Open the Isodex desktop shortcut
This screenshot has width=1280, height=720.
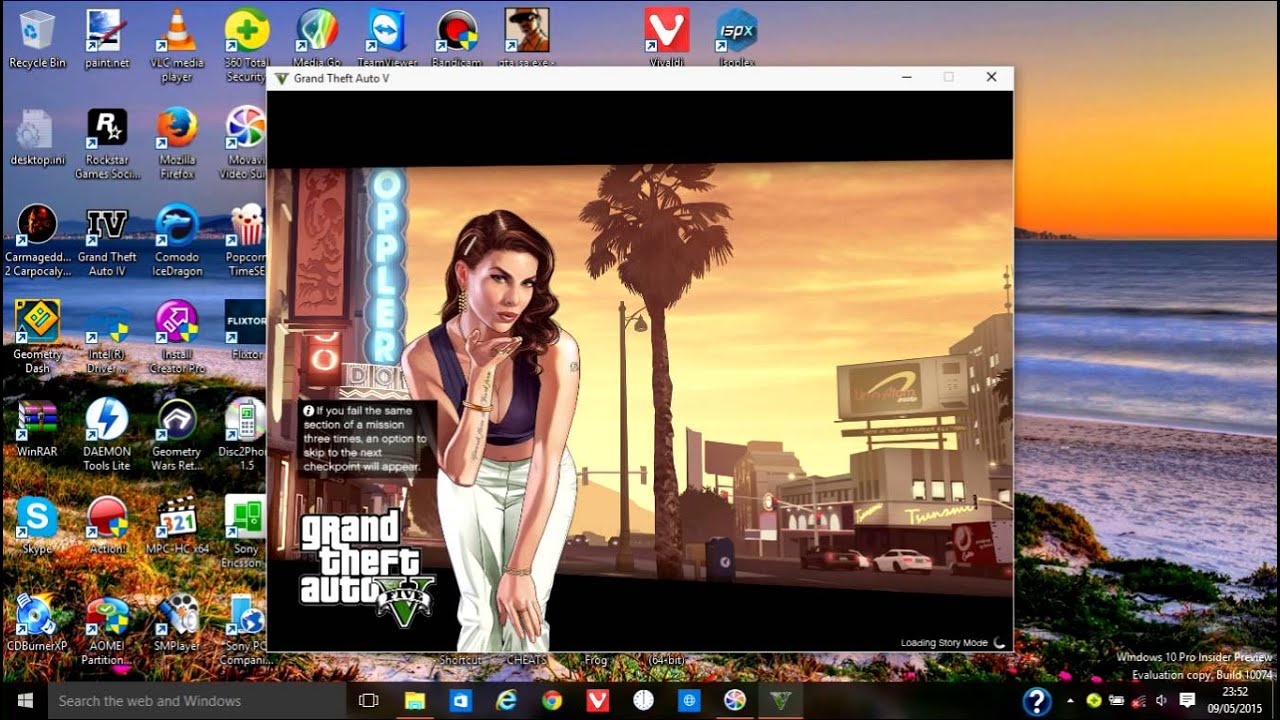737,39
